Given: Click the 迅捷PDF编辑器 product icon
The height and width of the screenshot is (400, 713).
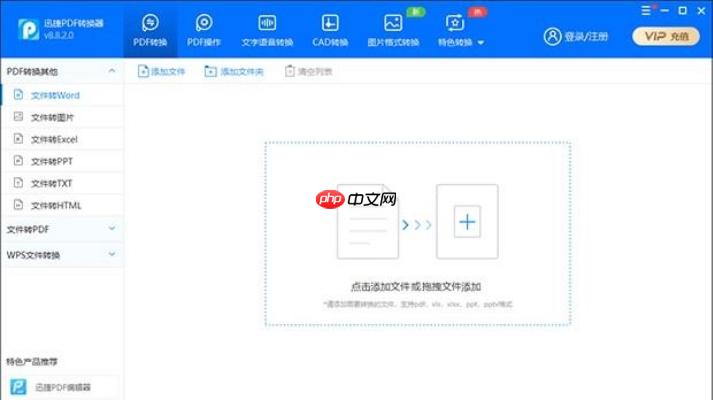Looking at the screenshot, I should (x=19, y=387).
